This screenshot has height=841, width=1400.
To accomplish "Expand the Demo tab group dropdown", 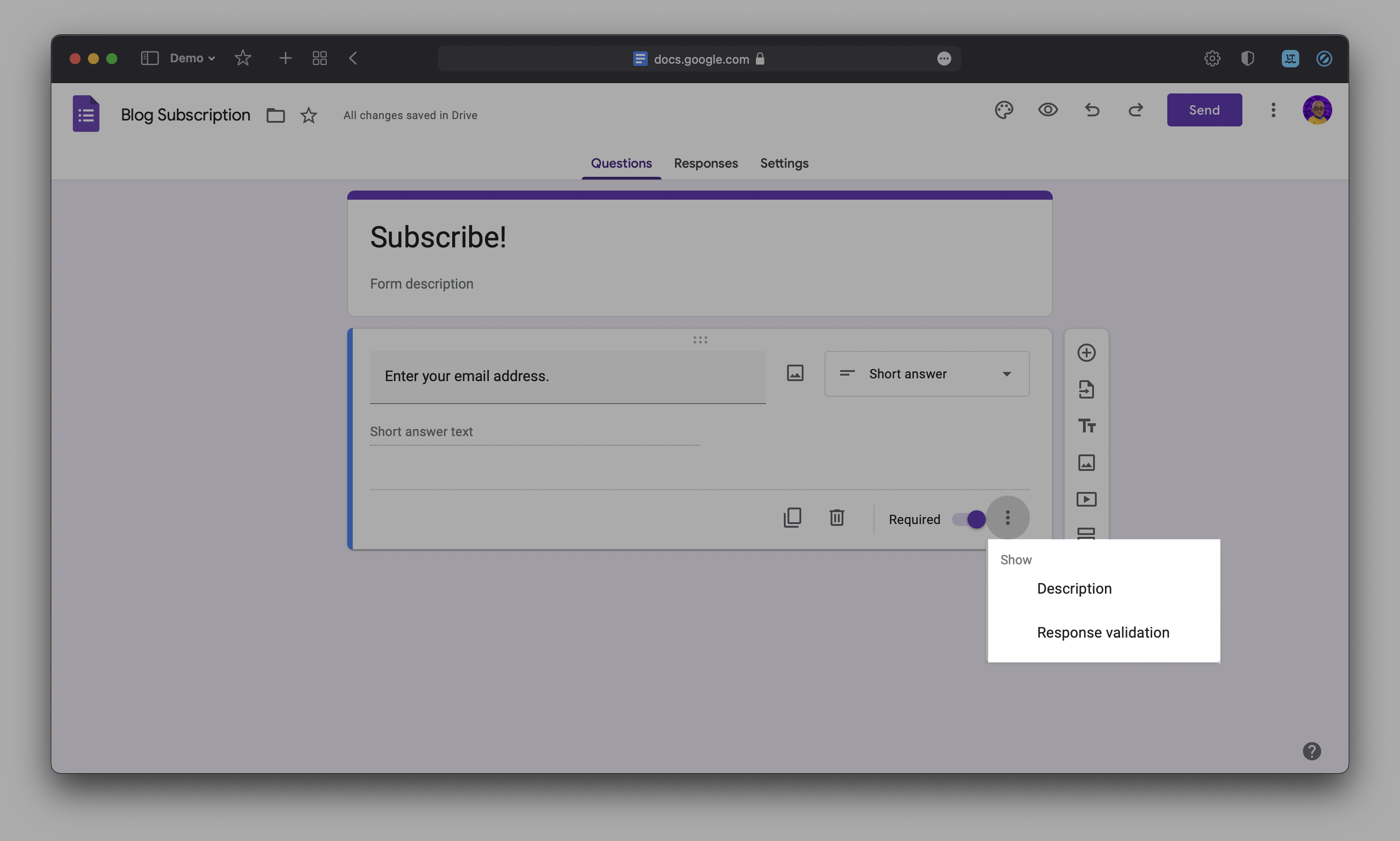I will (x=193, y=58).
